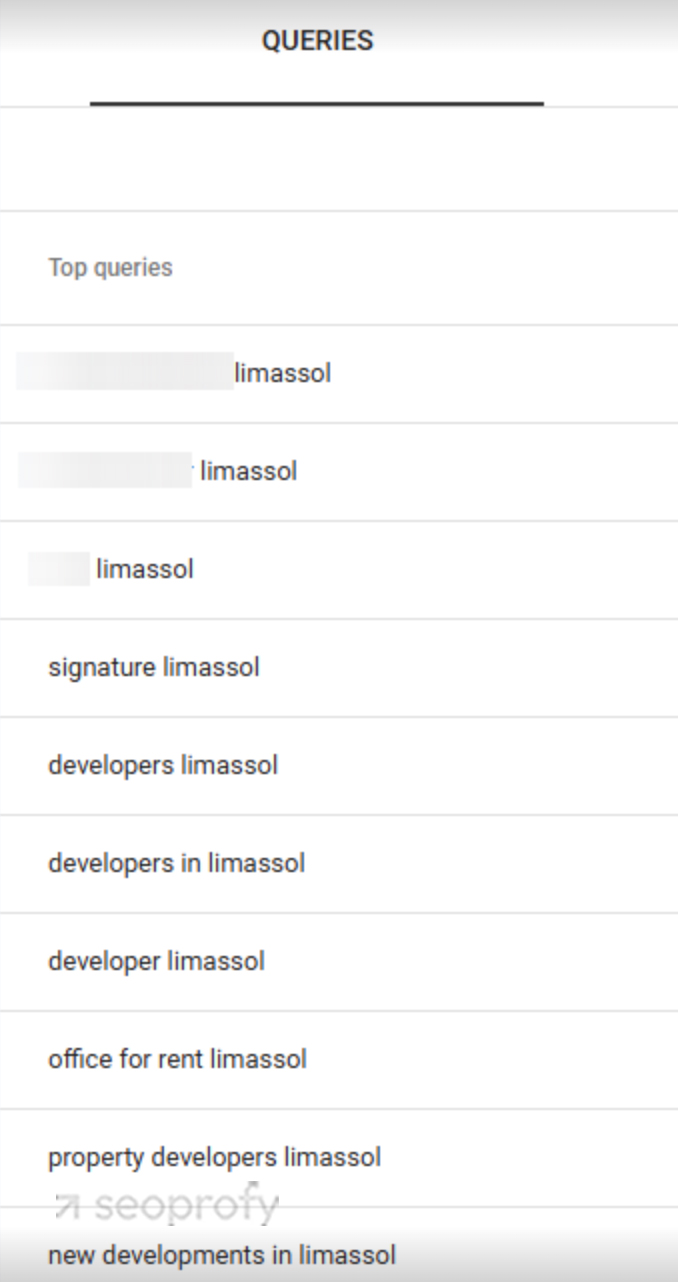Select the second blurred limassol query row
The image size is (678, 1282).
[339, 471]
